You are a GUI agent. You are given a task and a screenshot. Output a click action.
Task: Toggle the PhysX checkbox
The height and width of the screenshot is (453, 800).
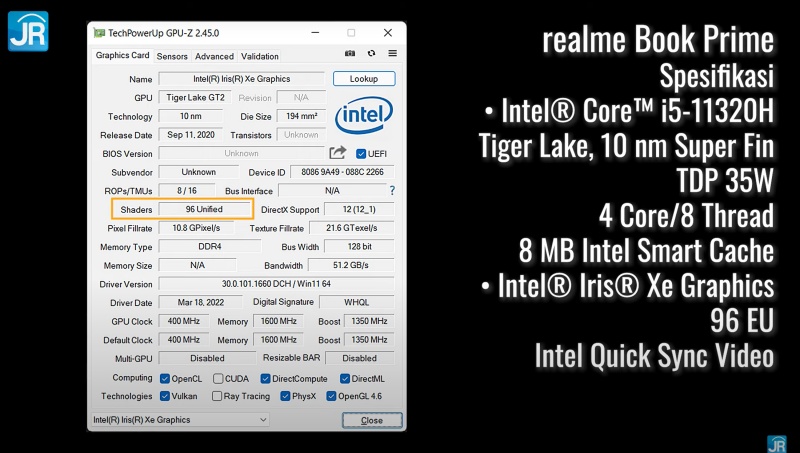coord(285,396)
